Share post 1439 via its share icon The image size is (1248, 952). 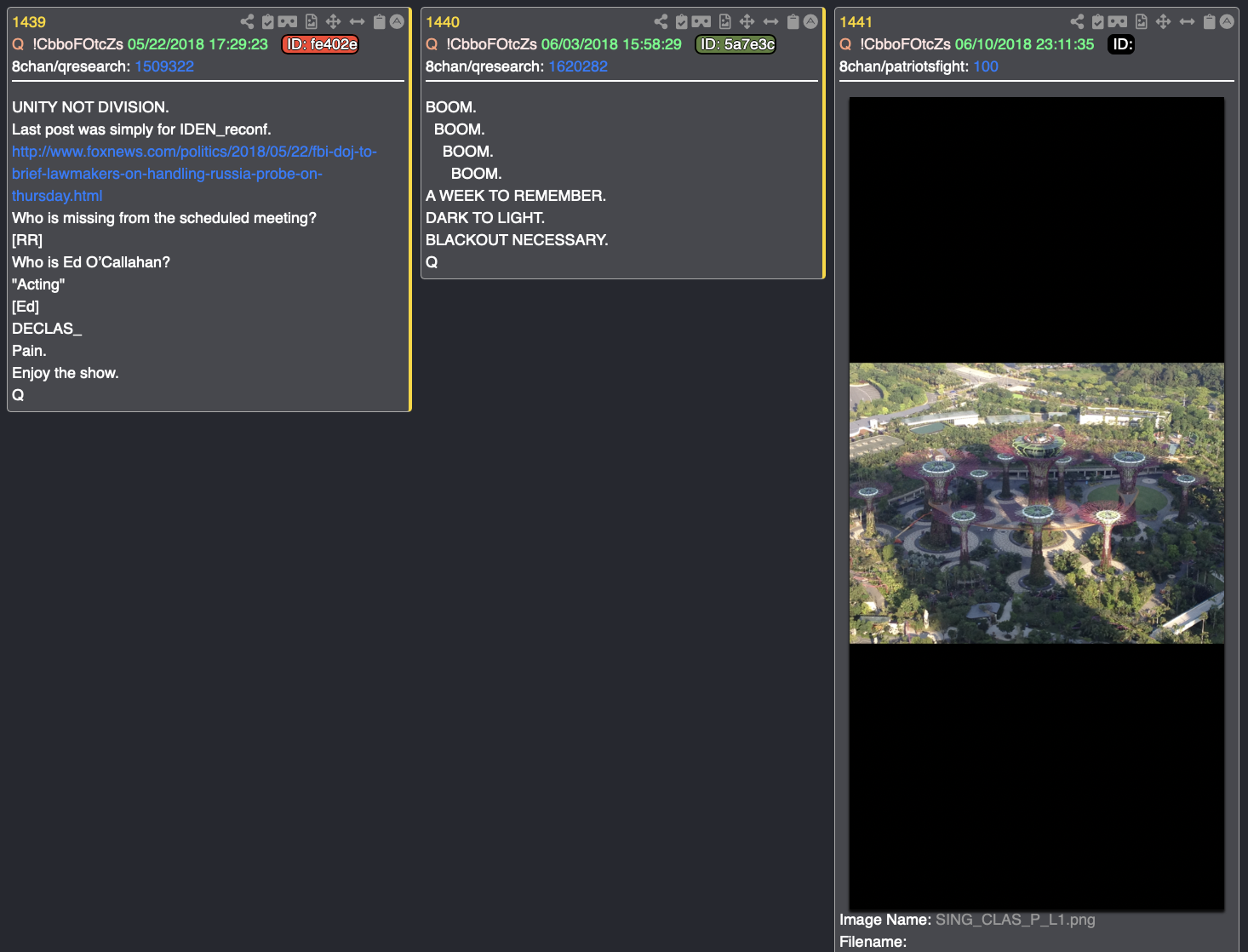tap(247, 22)
